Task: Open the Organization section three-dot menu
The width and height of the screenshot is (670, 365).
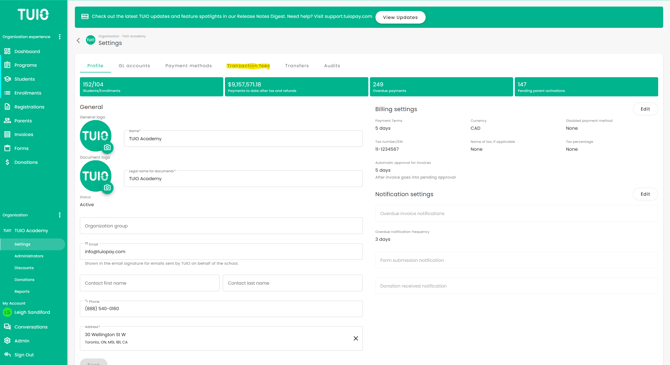Action: pos(59,215)
